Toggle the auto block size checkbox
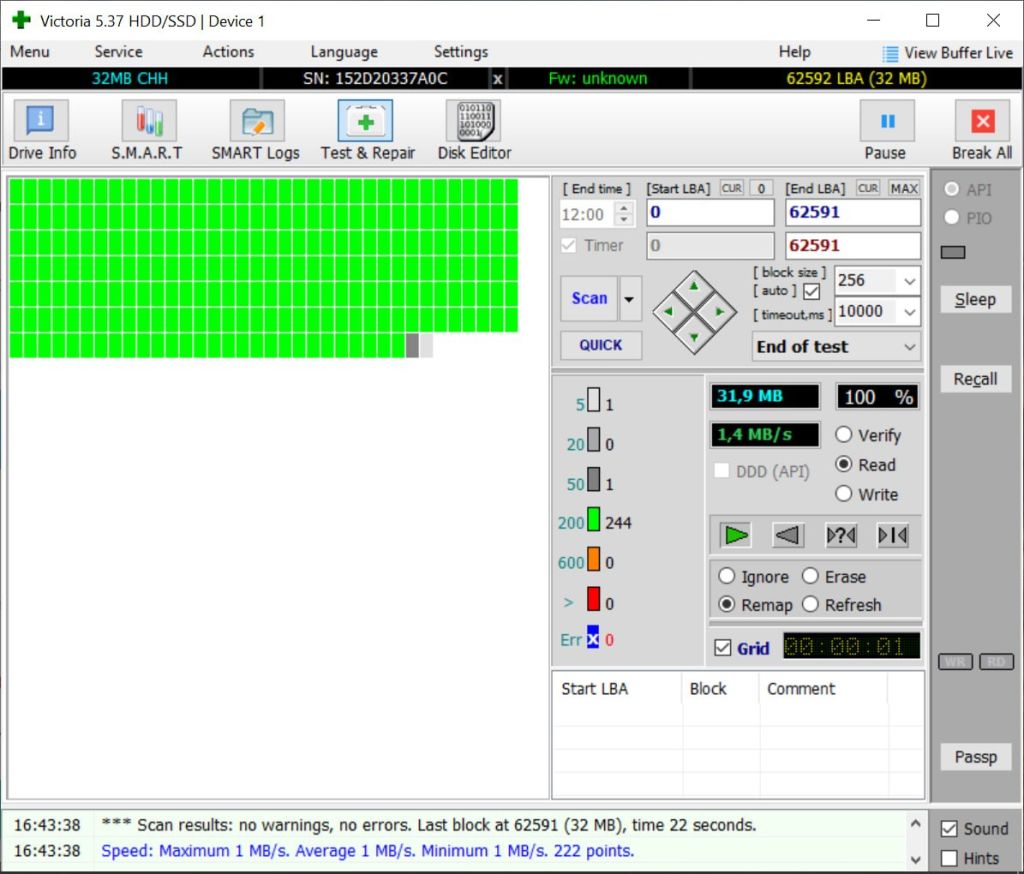Screen dimensions: 1024x874 point(812,291)
